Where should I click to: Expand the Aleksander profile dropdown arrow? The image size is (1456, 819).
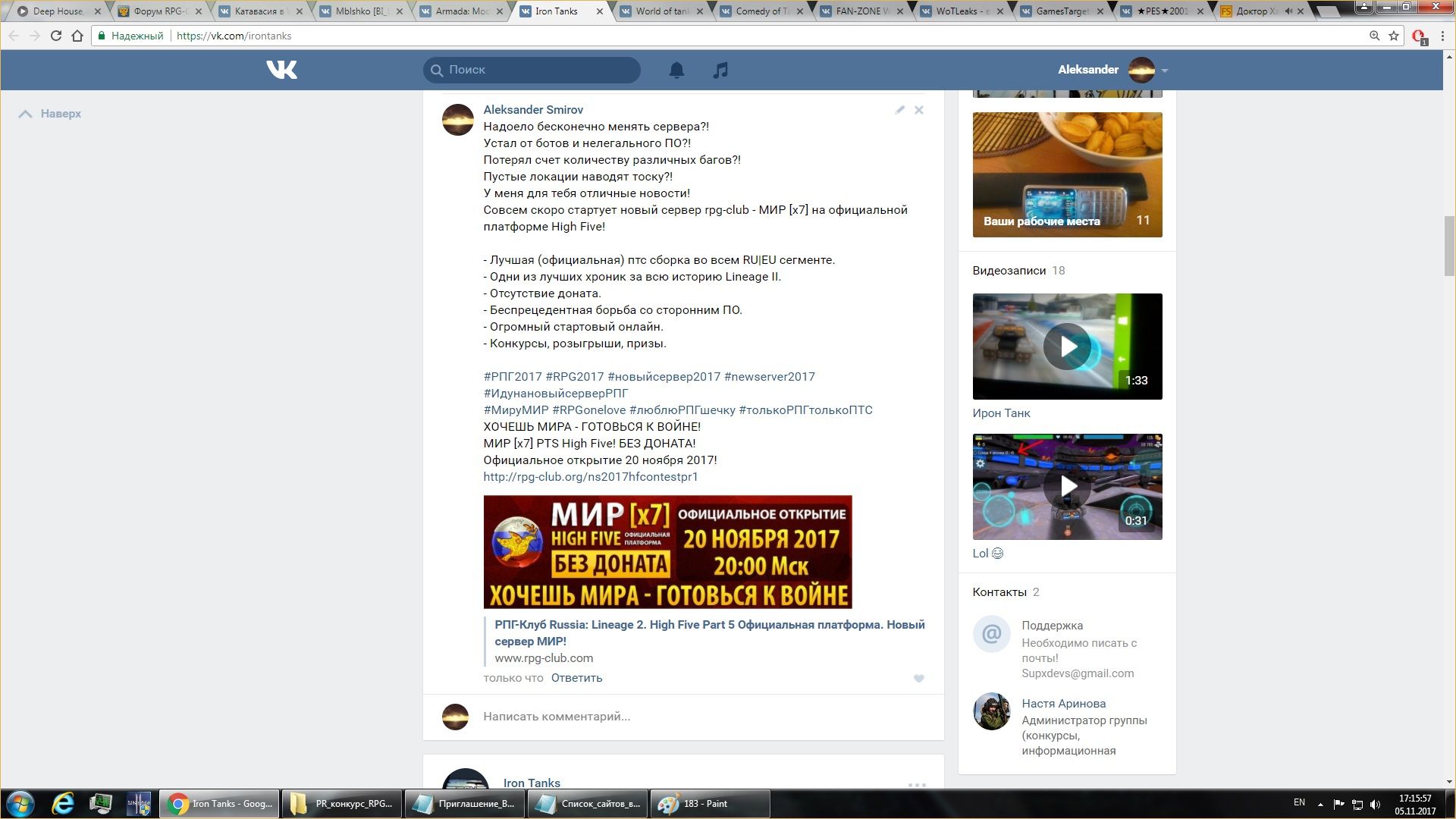click(1165, 71)
